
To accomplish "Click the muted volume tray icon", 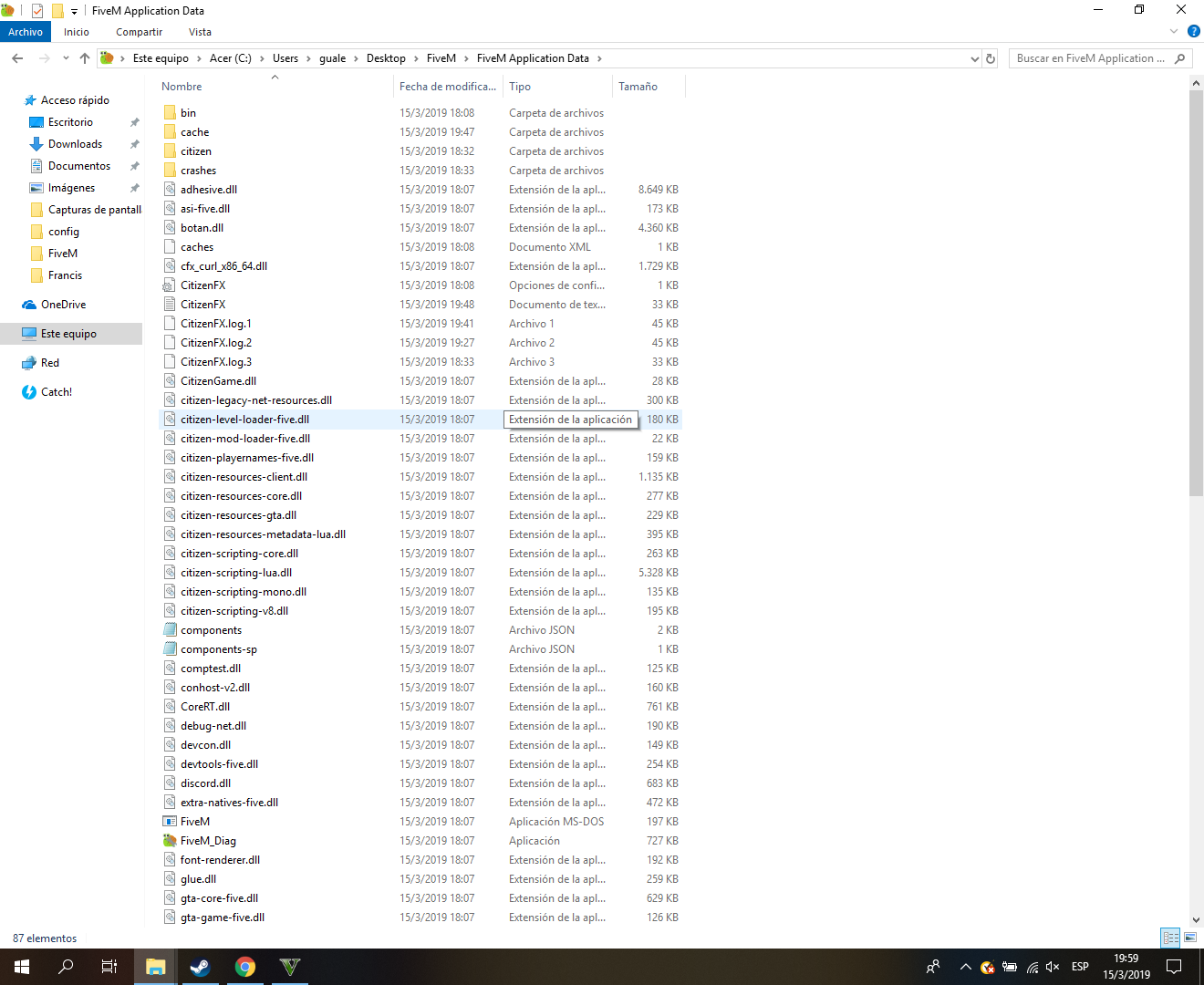I will click(x=1053, y=967).
